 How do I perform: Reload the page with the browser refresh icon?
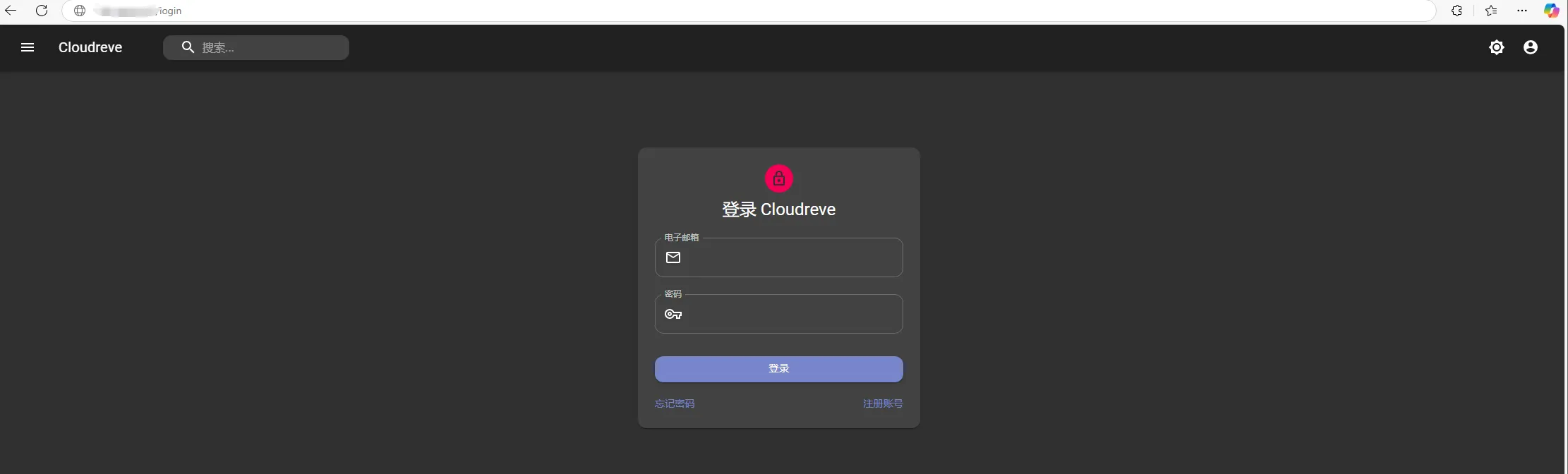coord(42,11)
